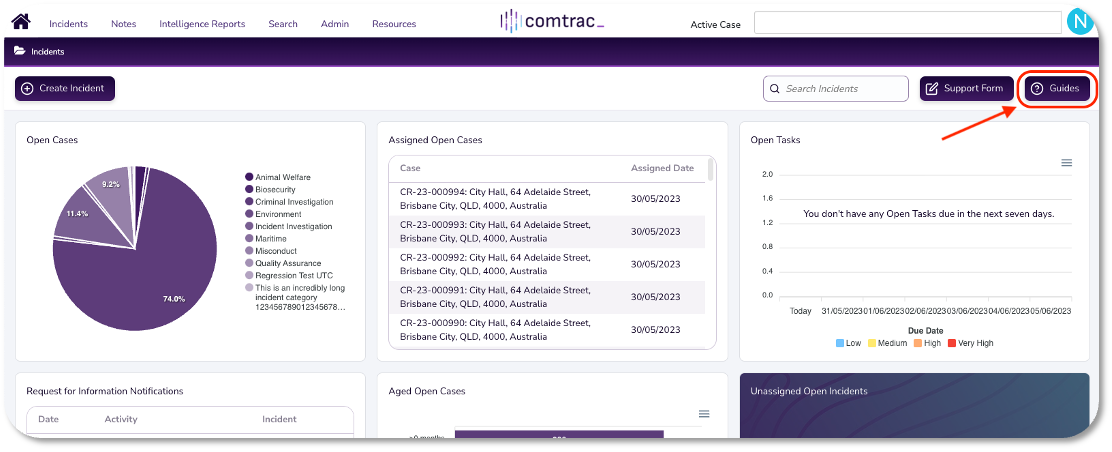Open case CR-23-000994 in Assigned Open Cases
The image size is (1112, 452).
pyautogui.click(x=495, y=198)
